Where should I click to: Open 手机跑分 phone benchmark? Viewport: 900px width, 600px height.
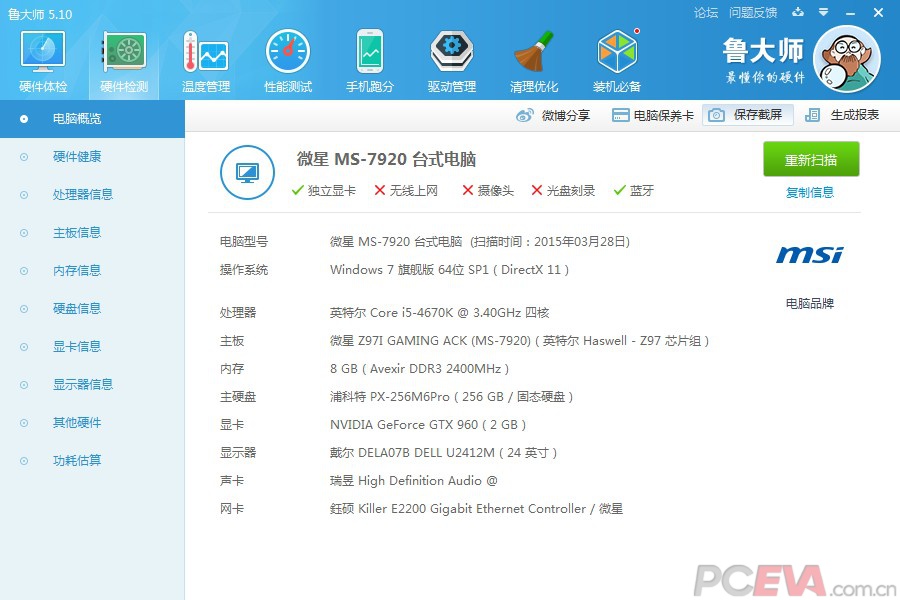(370, 62)
